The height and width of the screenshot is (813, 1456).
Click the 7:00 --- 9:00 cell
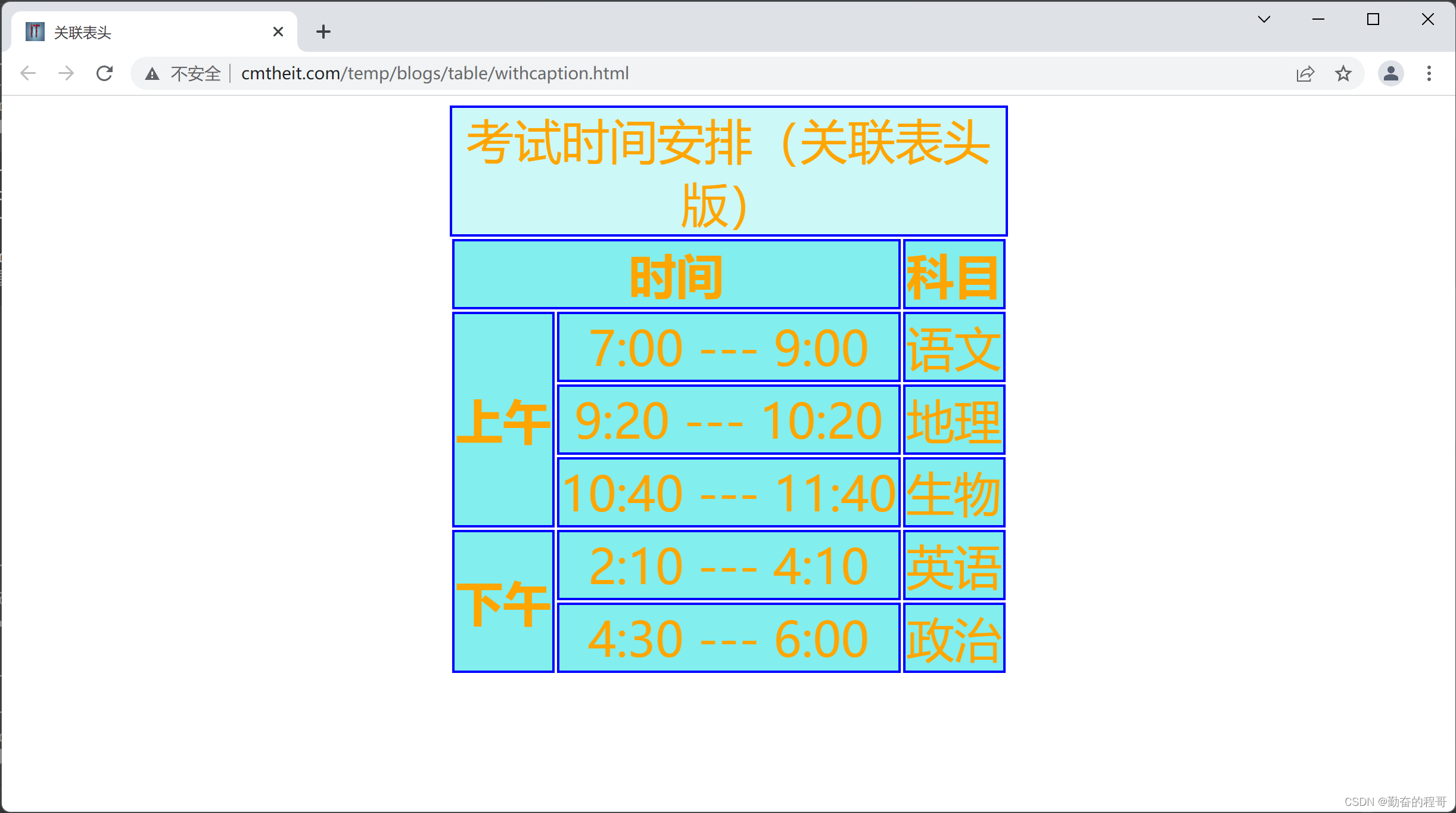point(729,347)
